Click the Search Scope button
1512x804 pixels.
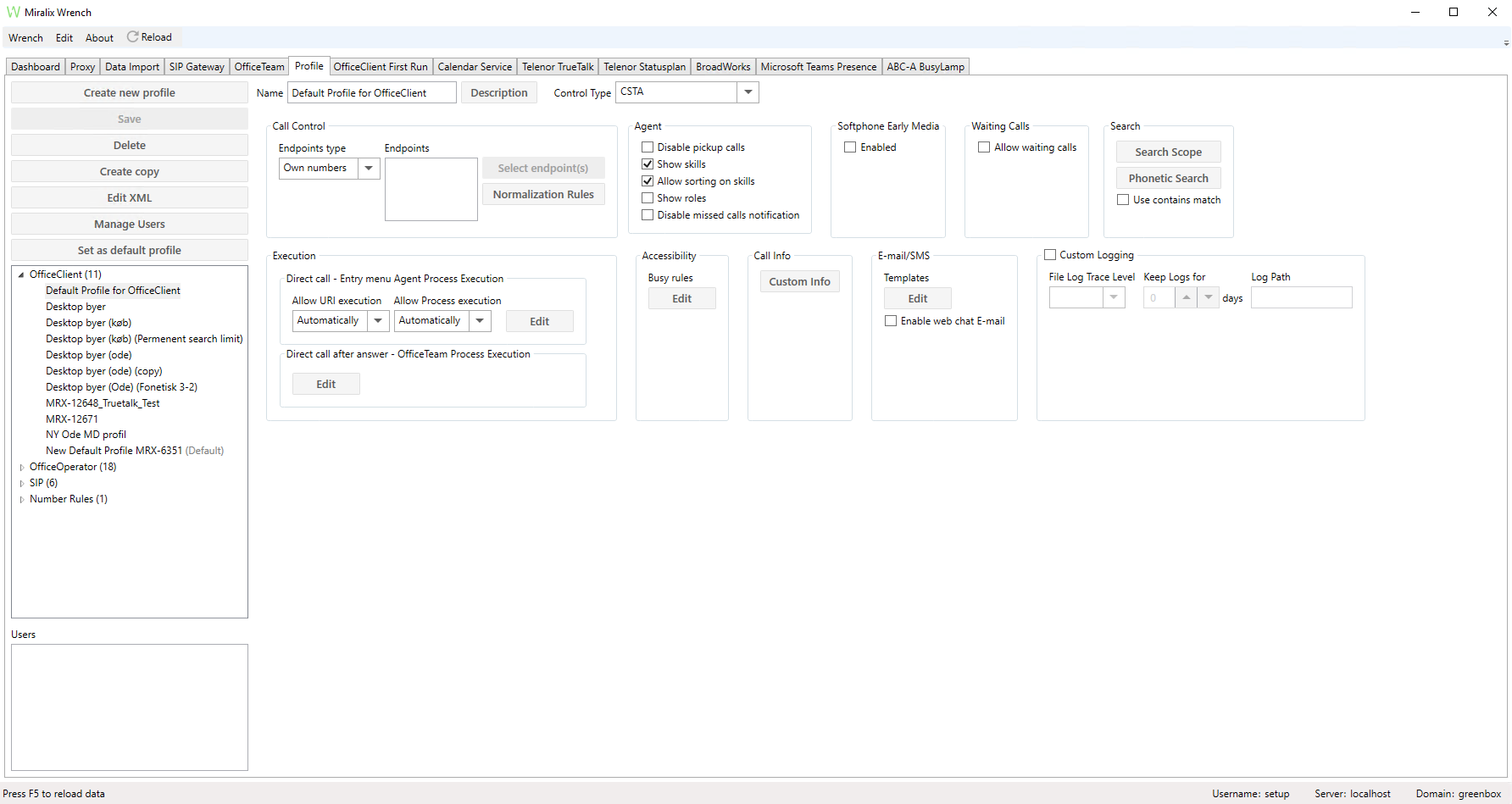(x=1169, y=152)
